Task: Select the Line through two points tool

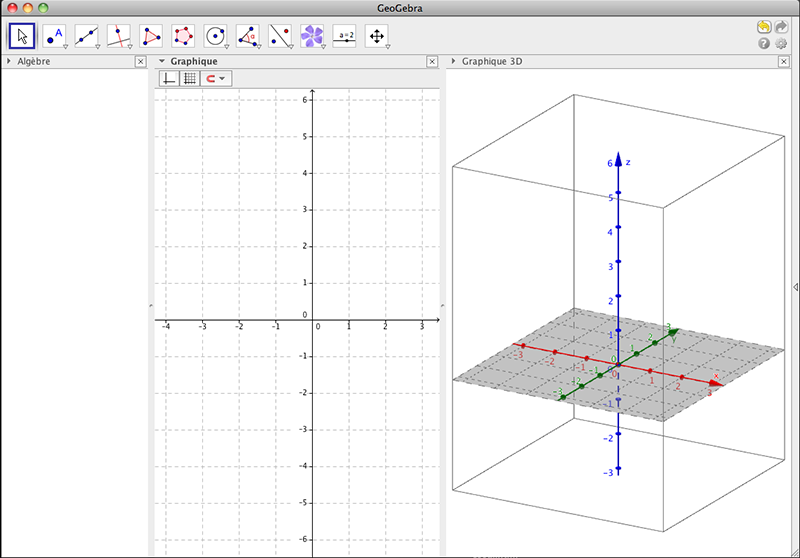Action: pos(86,36)
